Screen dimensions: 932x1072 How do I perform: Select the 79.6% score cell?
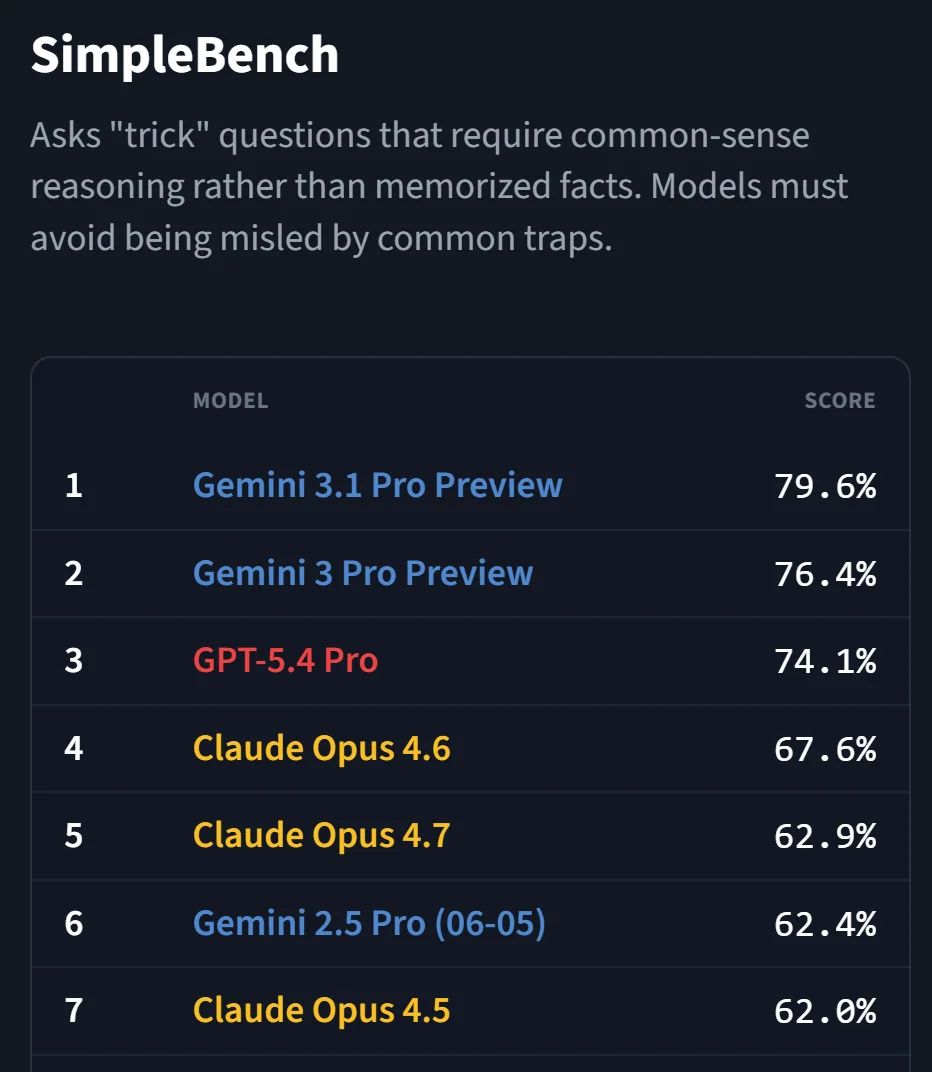(825, 486)
